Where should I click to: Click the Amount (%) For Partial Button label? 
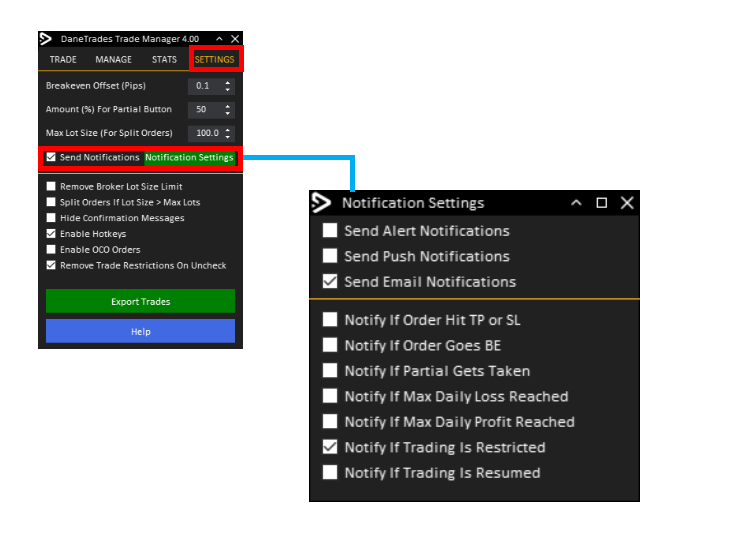coord(109,110)
